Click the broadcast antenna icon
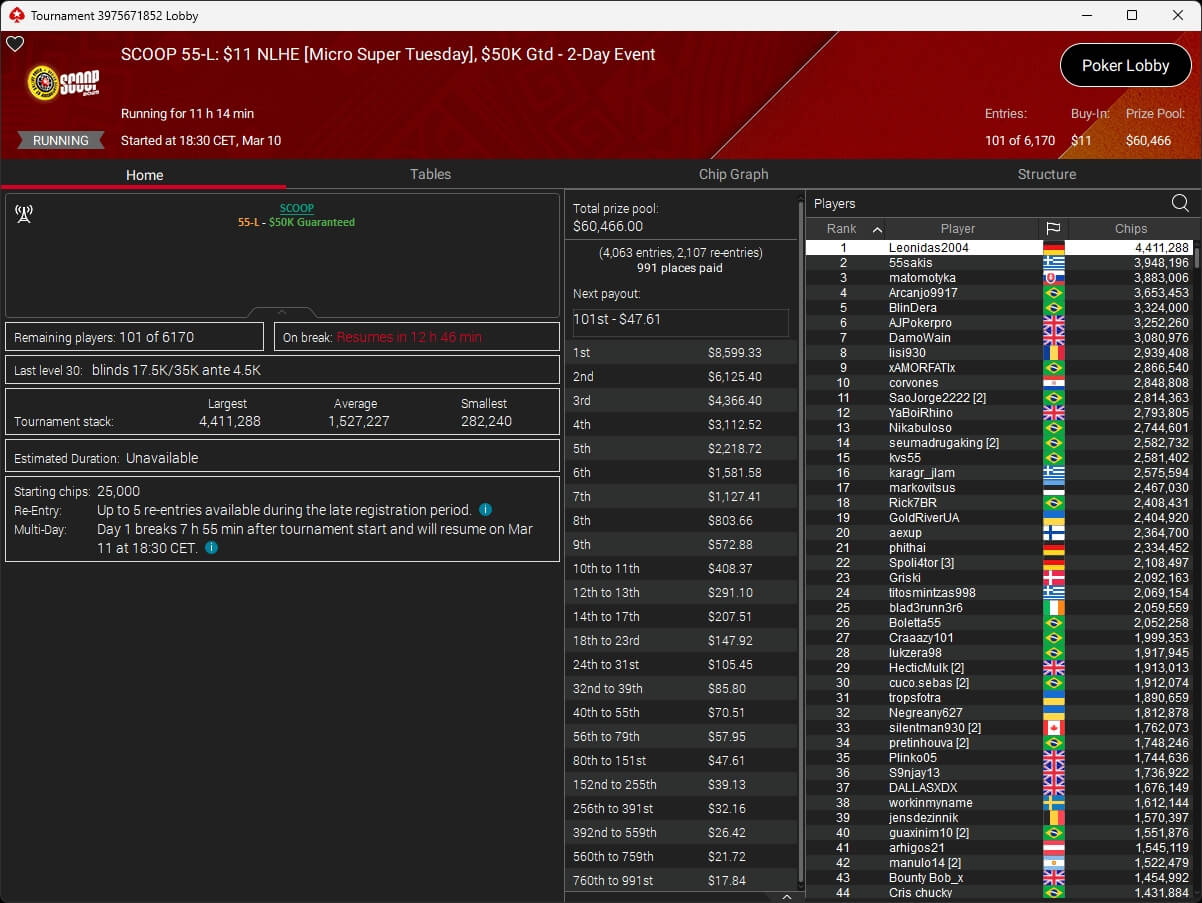This screenshot has width=1202, height=903. point(24,214)
